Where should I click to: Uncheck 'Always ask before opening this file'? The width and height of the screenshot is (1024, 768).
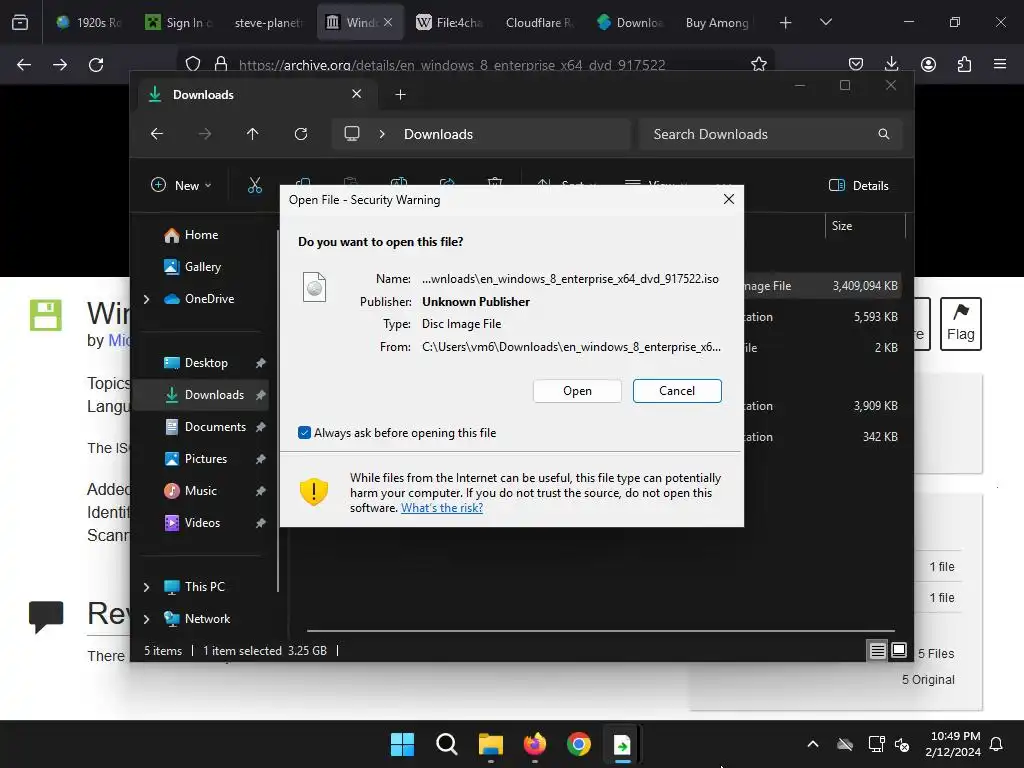click(304, 432)
